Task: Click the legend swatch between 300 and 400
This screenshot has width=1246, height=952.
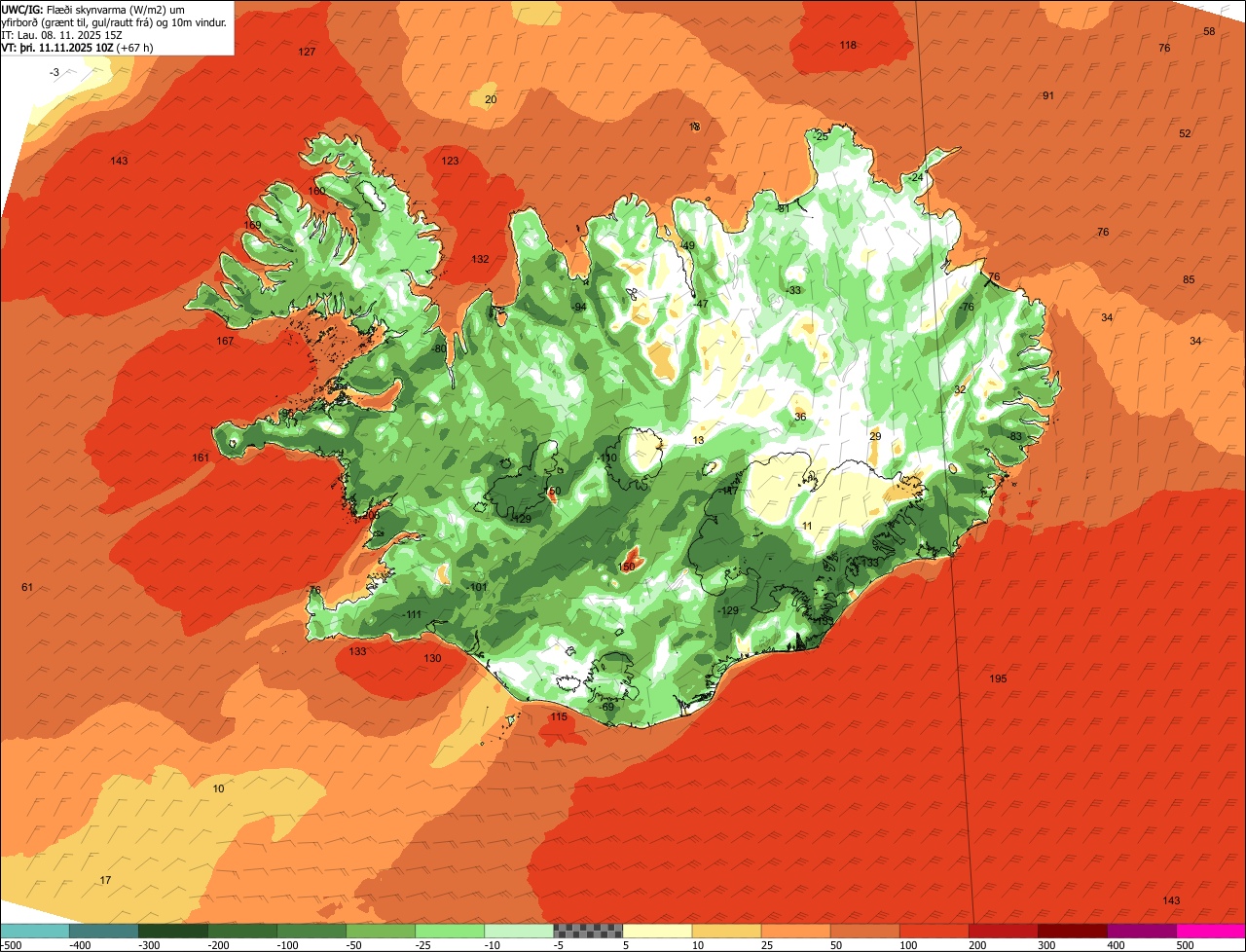Action: coord(1073,931)
